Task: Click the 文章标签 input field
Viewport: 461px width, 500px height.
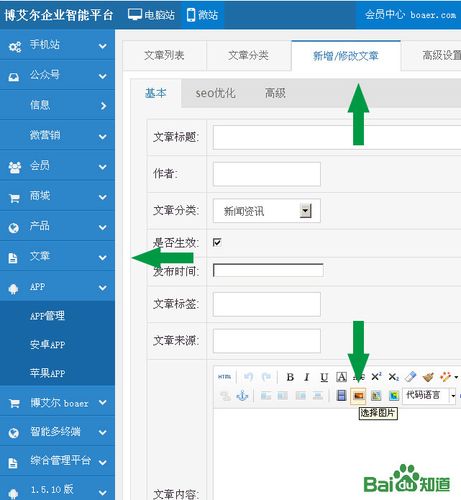Action: click(x=267, y=304)
